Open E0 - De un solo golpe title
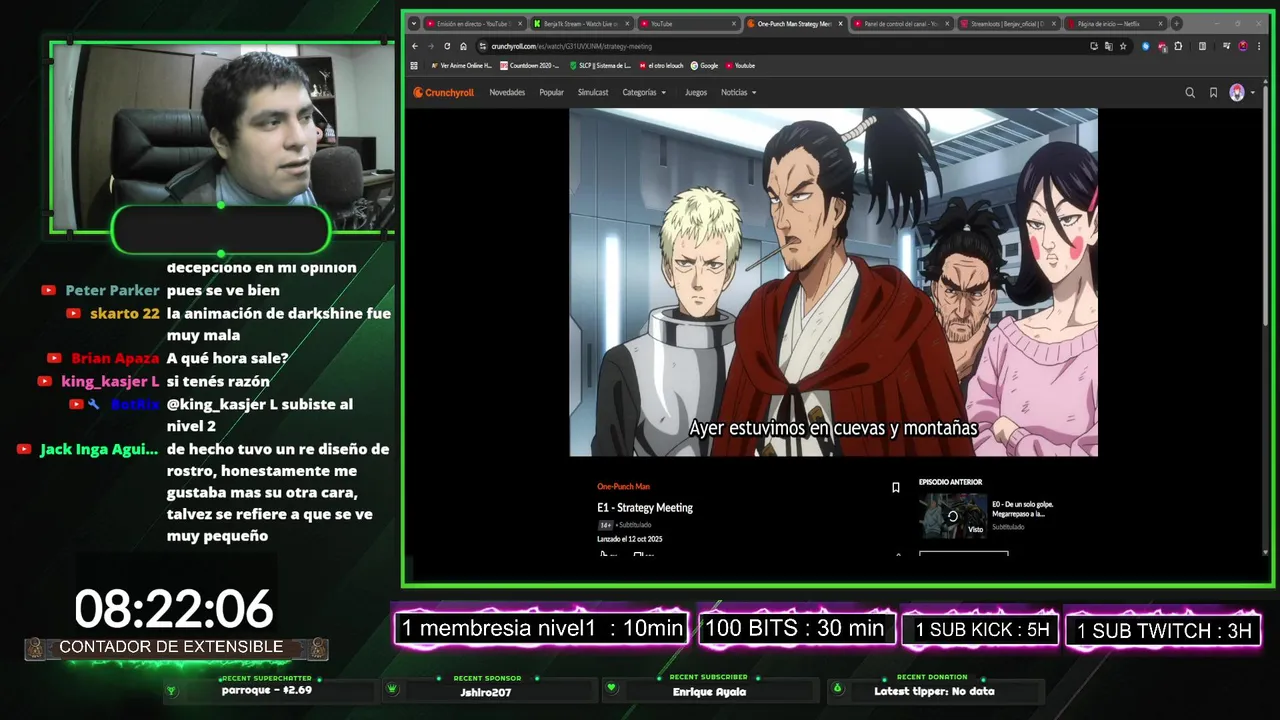1280x720 pixels. click(x=1023, y=509)
